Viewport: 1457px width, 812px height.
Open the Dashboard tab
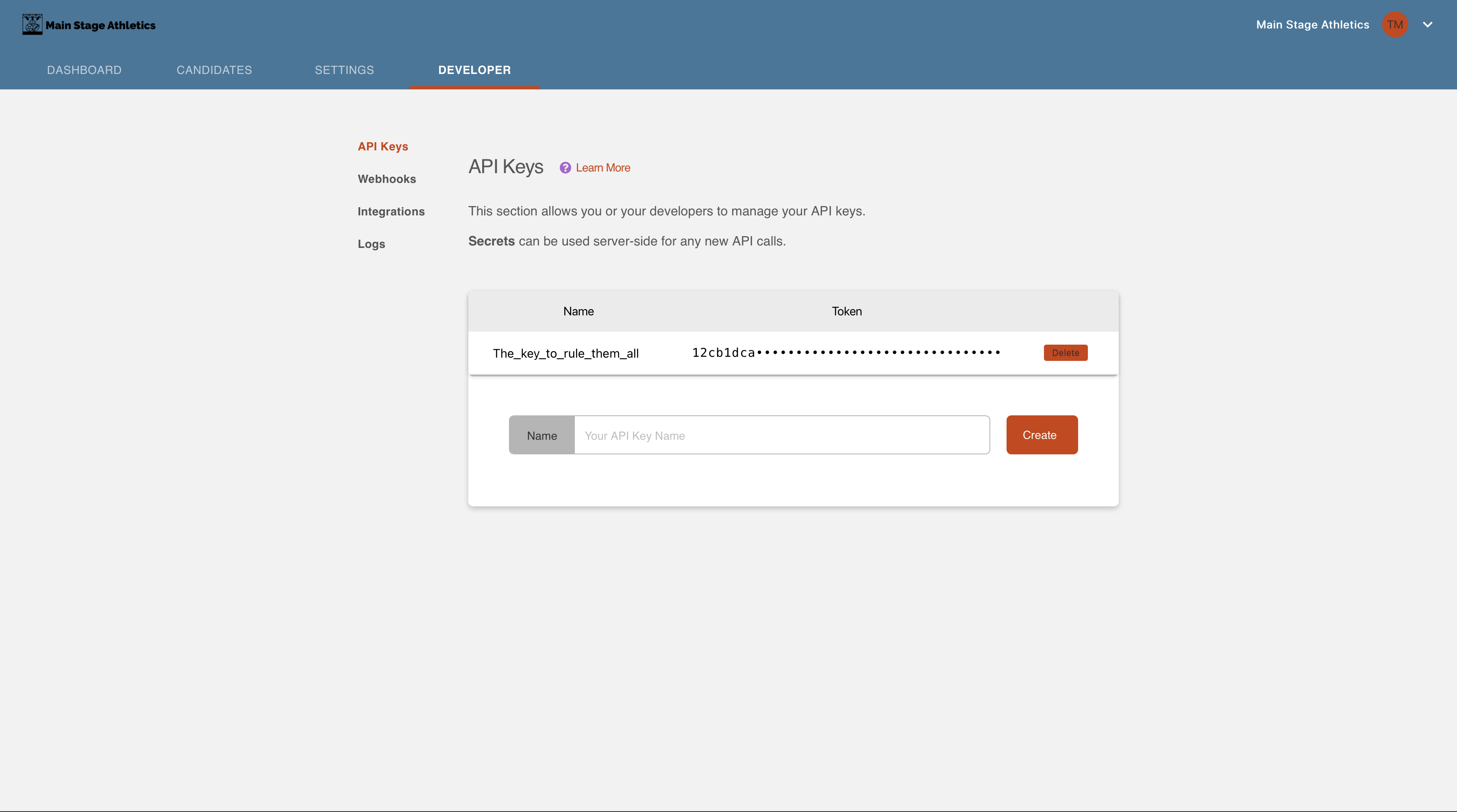tap(84, 70)
